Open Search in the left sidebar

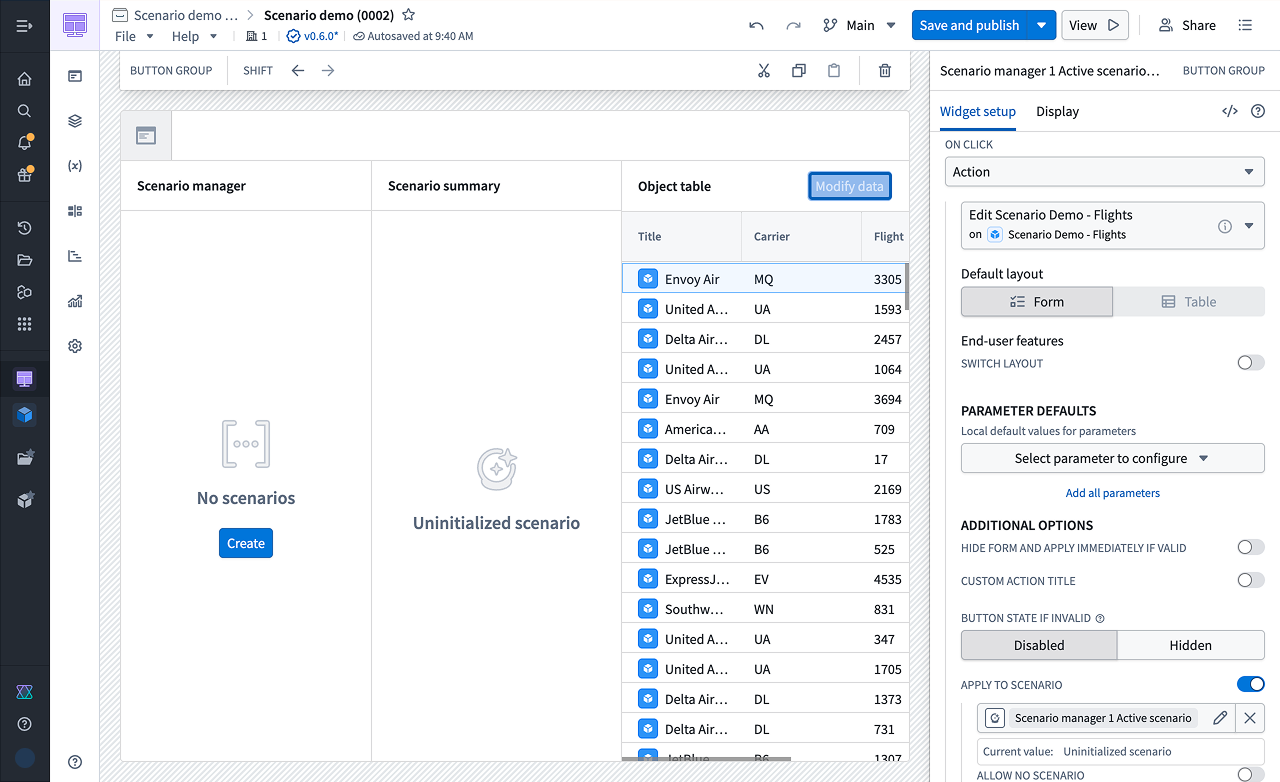(x=25, y=111)
